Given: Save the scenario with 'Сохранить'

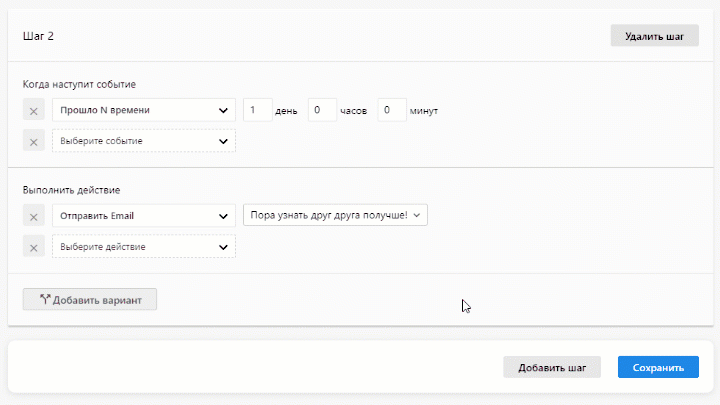Looking at the screenshot, I should tap(657, 367).
